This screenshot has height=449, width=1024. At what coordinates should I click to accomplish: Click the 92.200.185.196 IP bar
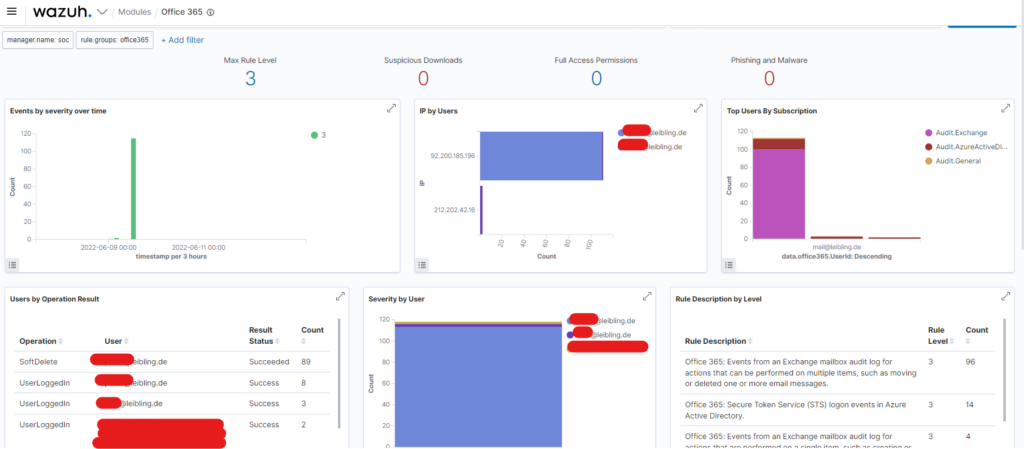541,156
